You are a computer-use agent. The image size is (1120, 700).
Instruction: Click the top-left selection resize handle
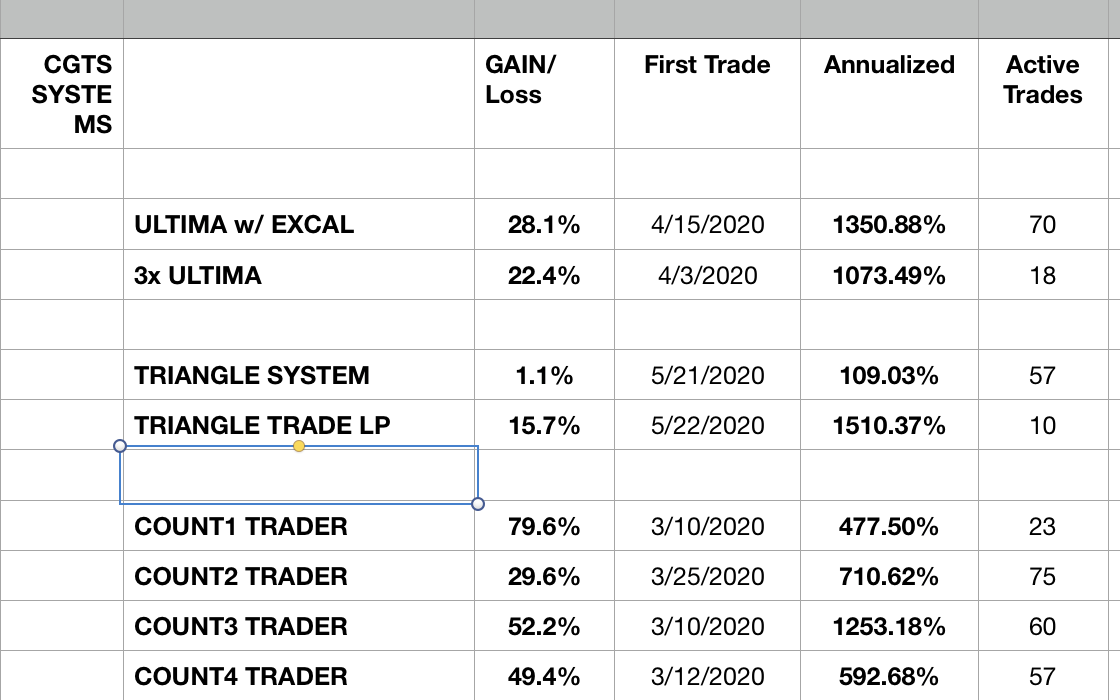(x=120, y=446)
